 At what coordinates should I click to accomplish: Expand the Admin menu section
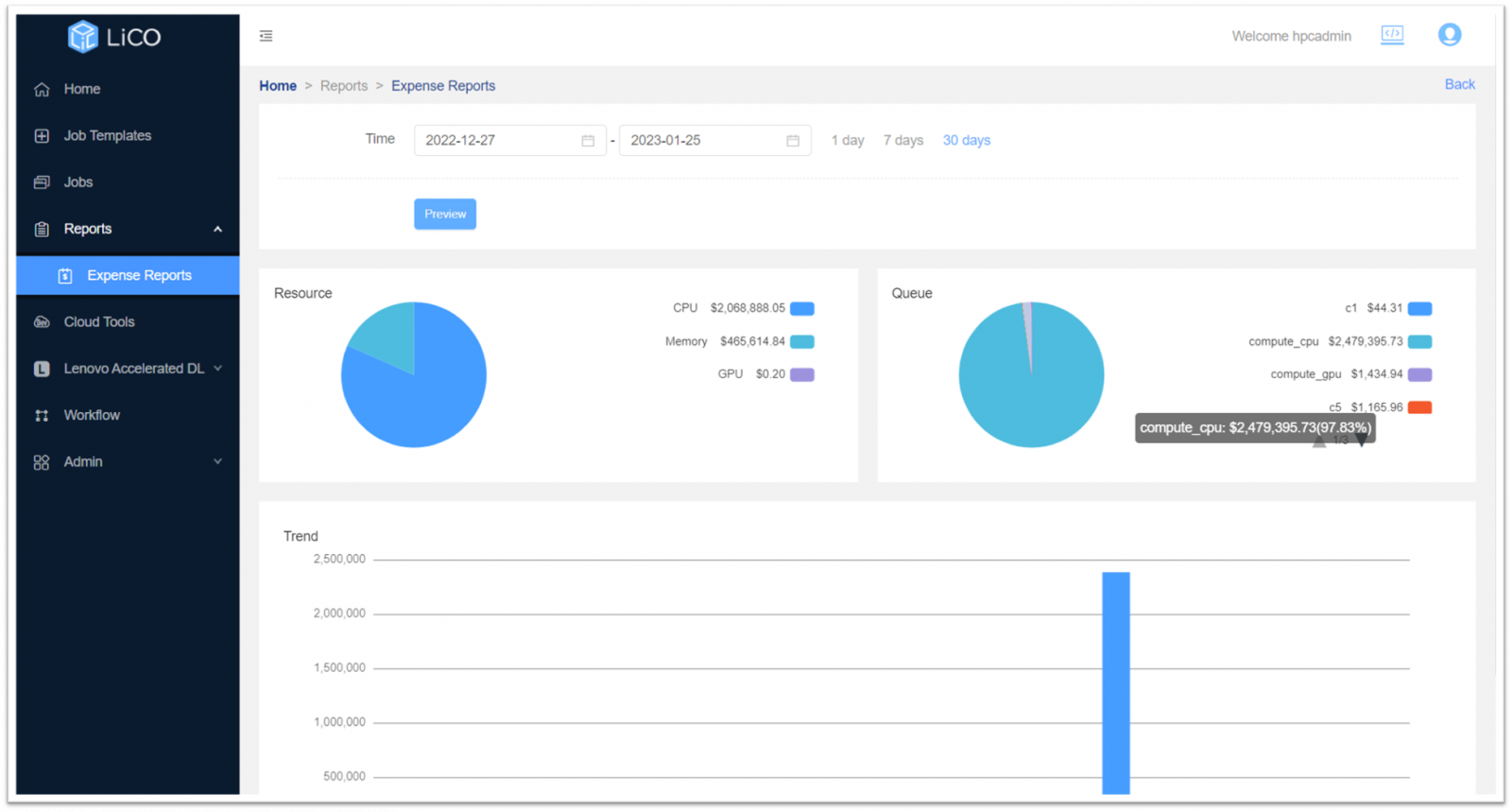217,462
